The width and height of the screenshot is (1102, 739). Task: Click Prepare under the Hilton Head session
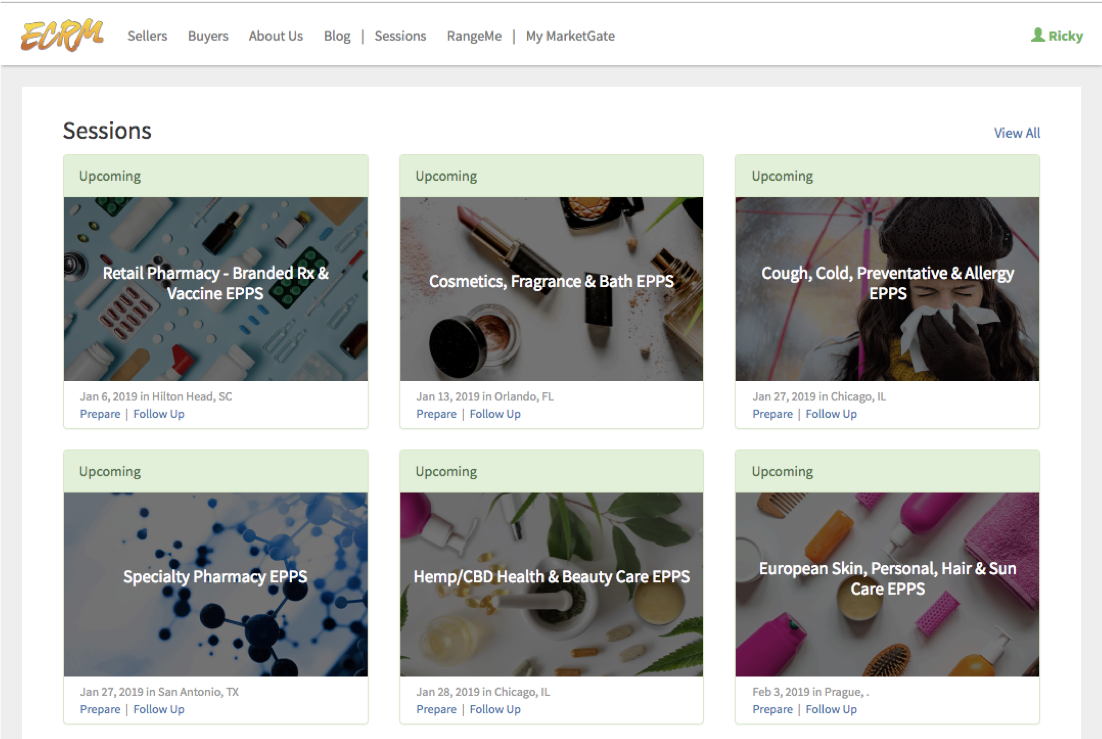click(100, 414)
